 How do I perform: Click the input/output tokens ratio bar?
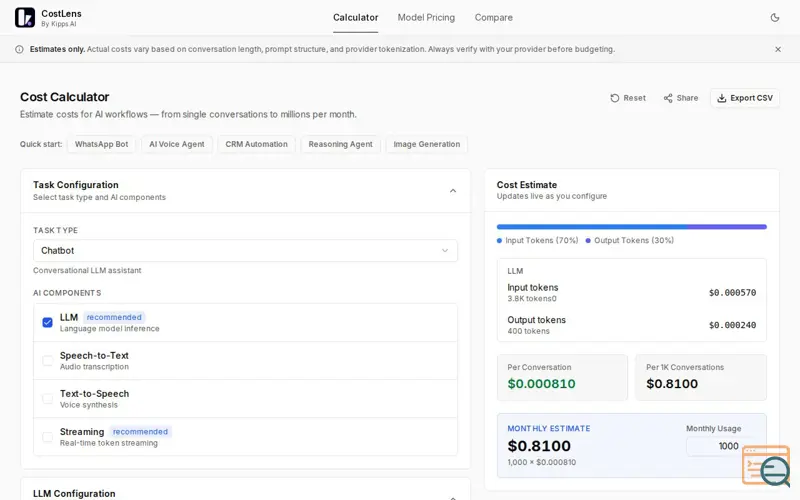pos(632,227)
